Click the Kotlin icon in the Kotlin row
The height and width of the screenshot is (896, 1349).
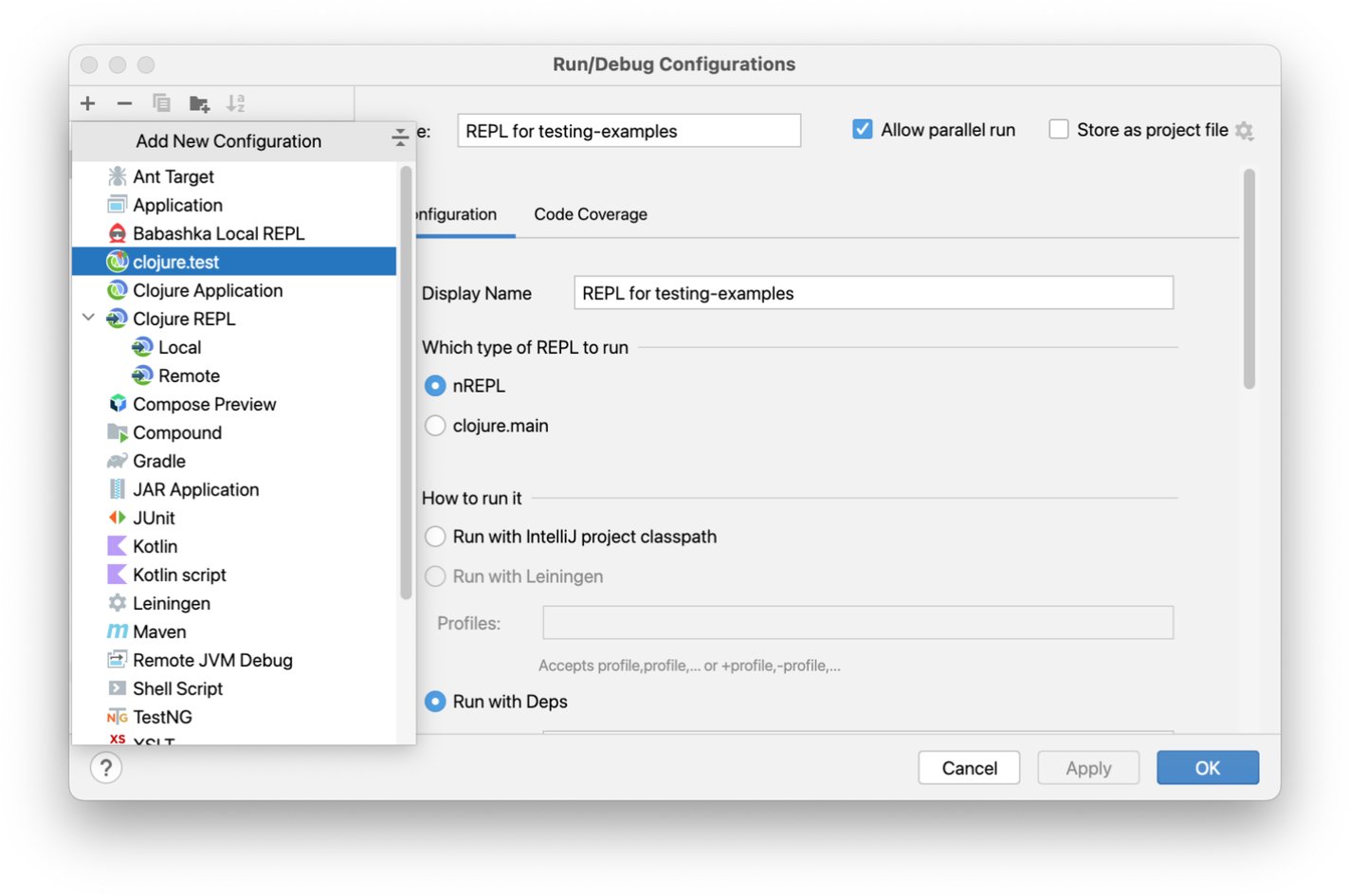coord(117,546)
